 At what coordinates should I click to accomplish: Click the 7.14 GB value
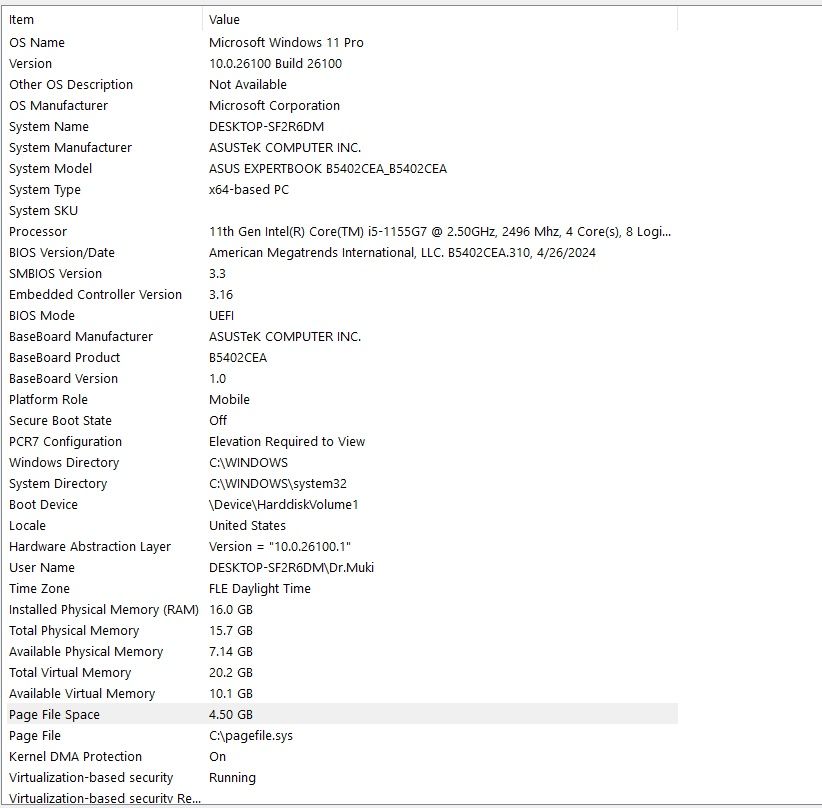(x=231, y=651)
